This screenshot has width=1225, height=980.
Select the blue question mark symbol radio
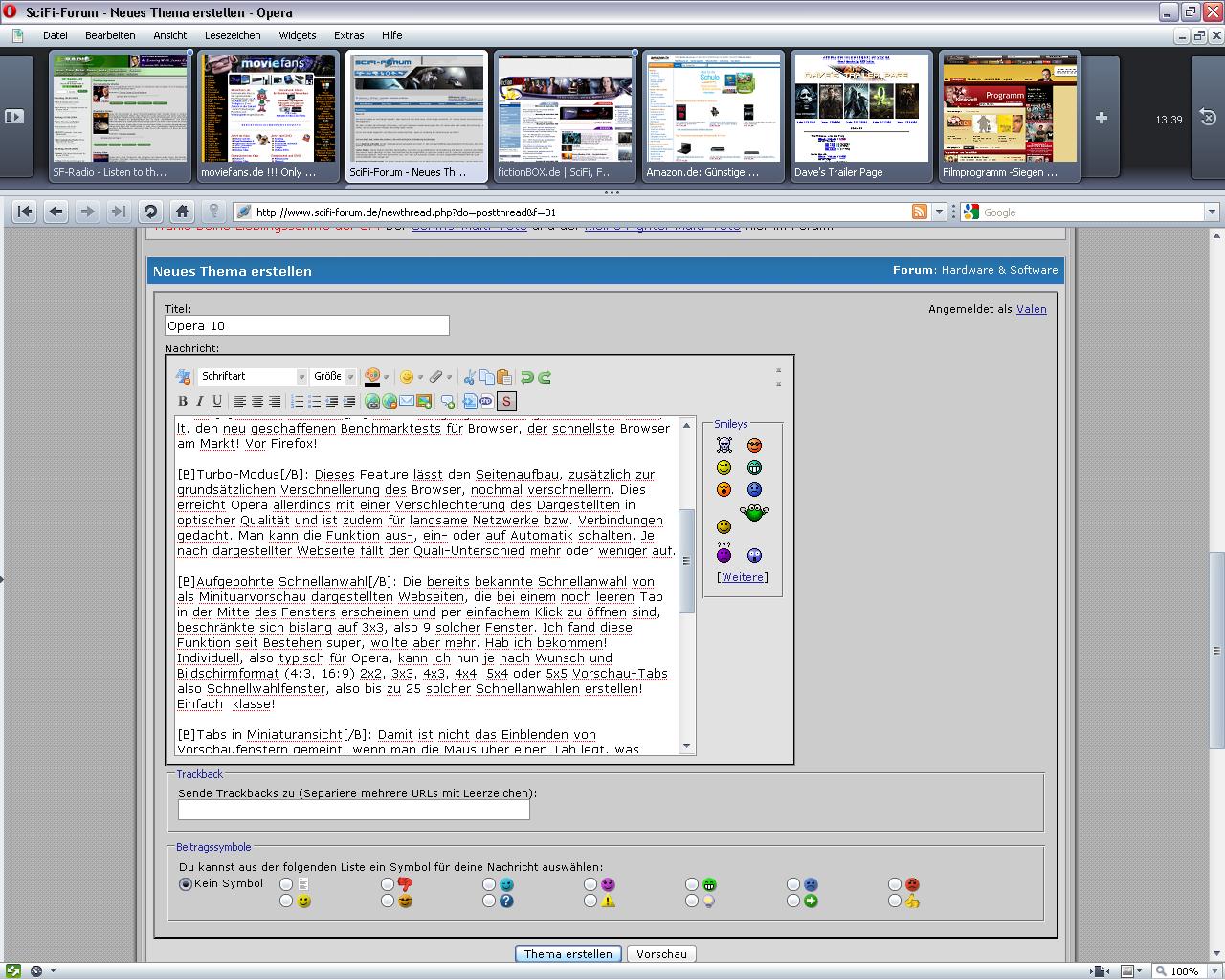pos(489,901)
